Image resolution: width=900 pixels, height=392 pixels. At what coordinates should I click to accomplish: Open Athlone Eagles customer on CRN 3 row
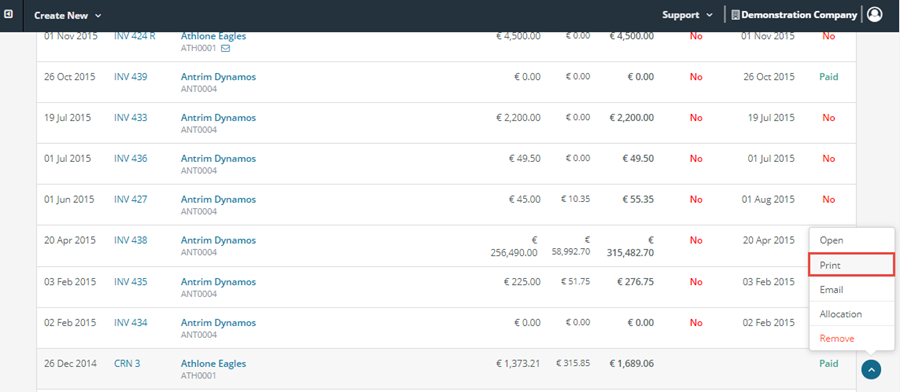point(214,363)
